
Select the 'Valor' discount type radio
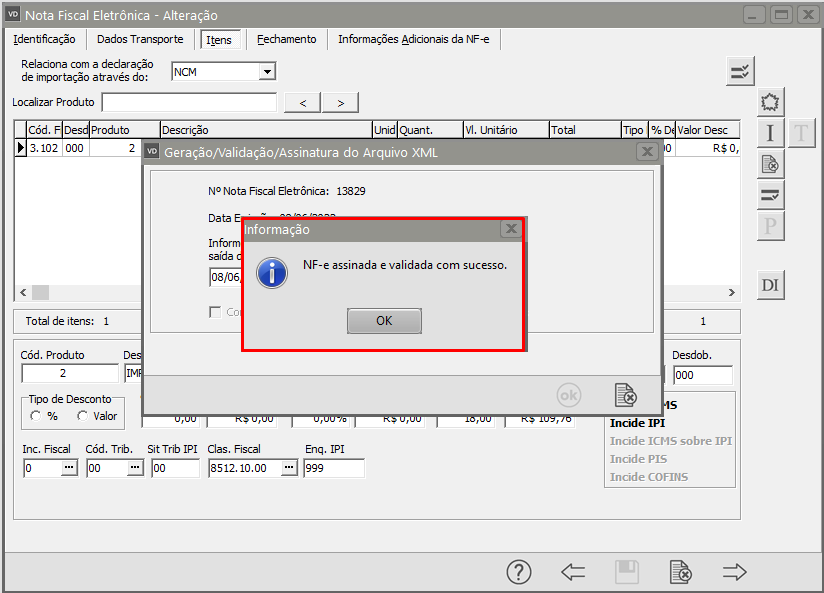(83, 416)
